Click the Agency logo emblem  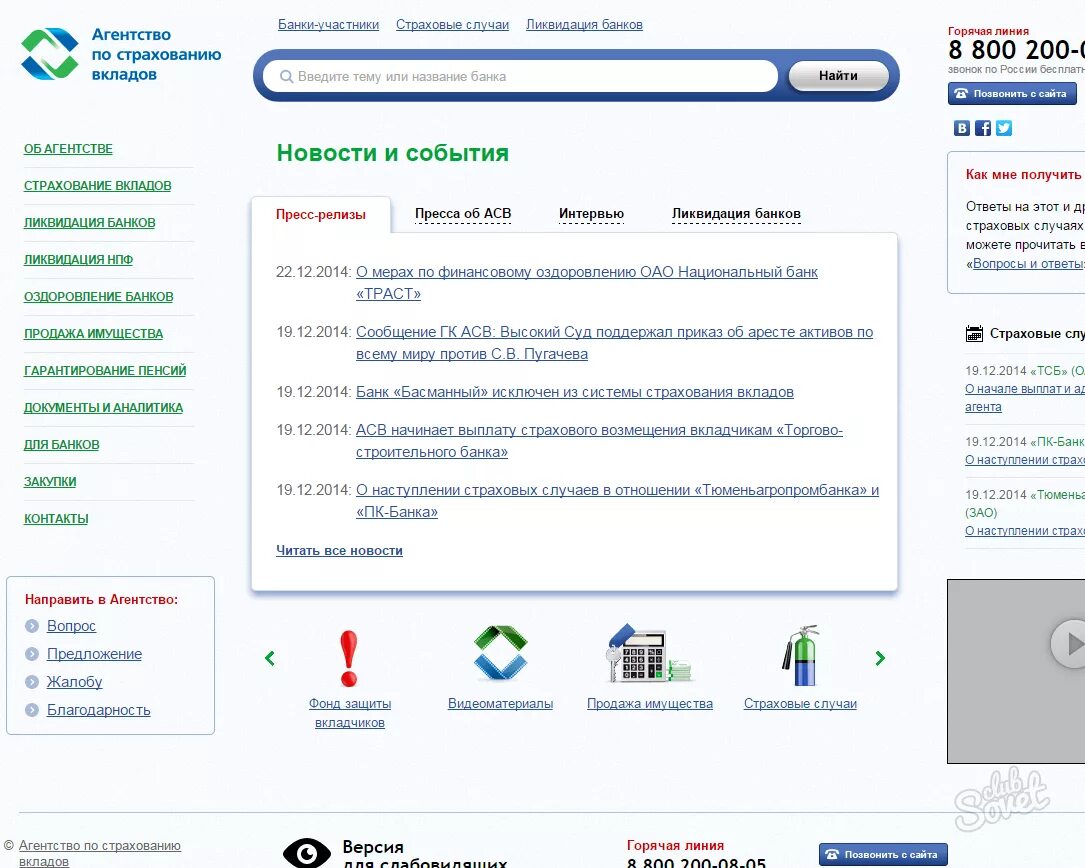coord(50,53)
